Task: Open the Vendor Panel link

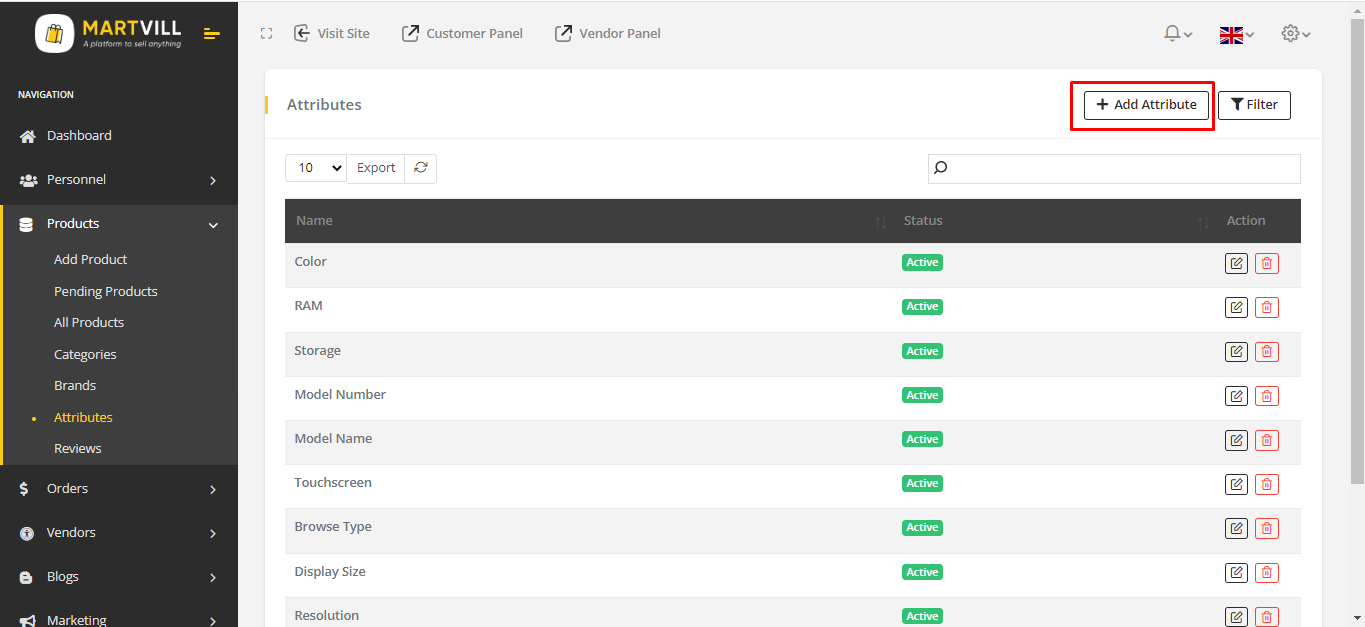Action: point(608,34)
